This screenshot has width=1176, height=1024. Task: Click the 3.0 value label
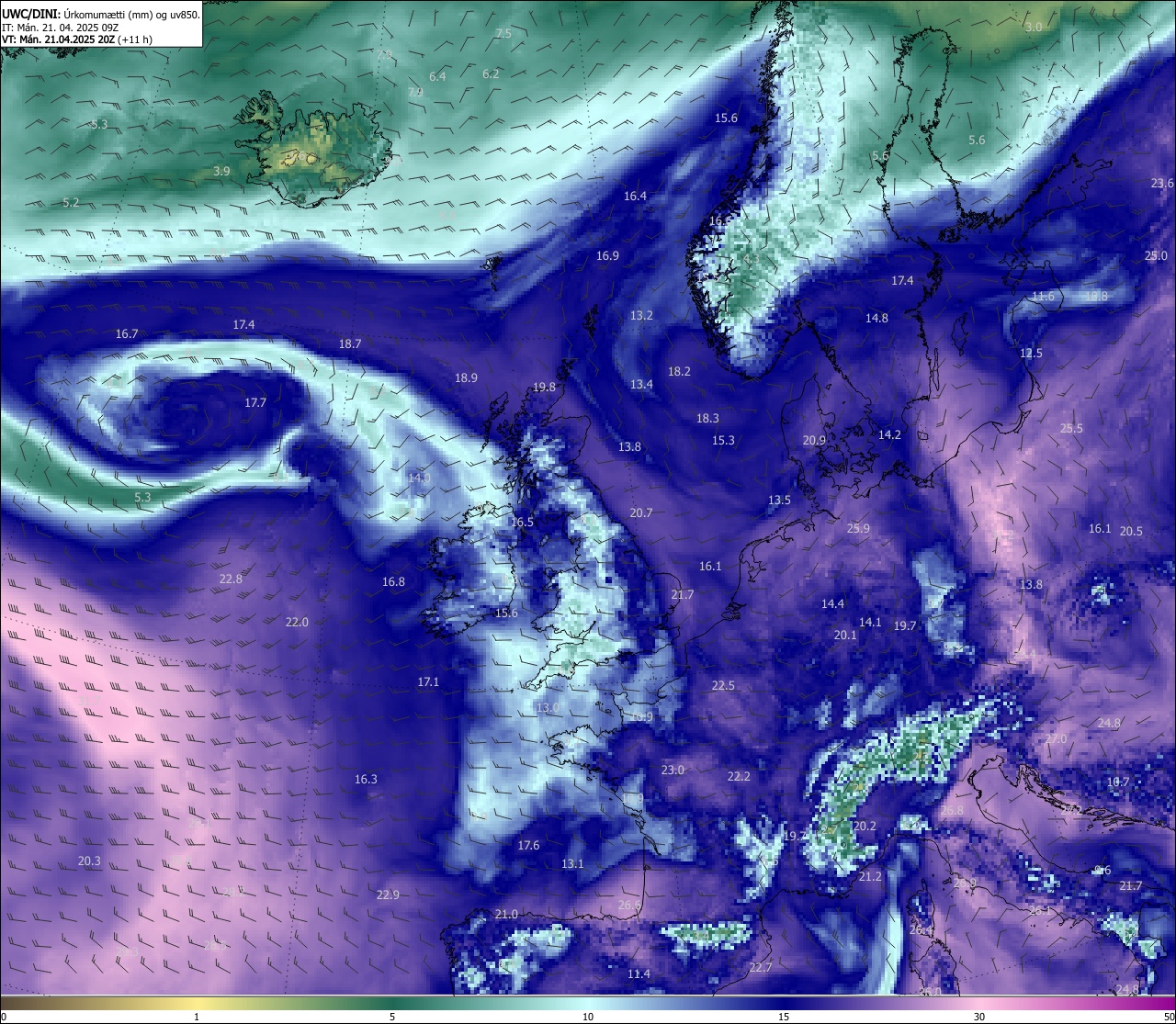[x=1034, y=28]
